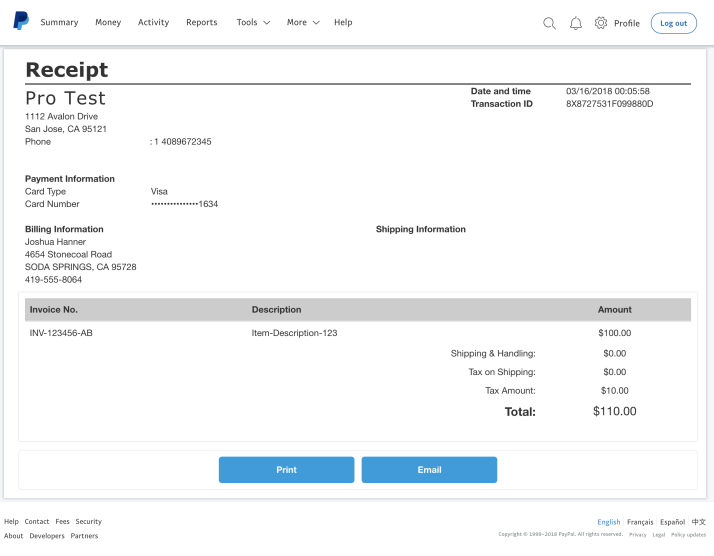Click Help in the top navigation

(x=343, y=22)
